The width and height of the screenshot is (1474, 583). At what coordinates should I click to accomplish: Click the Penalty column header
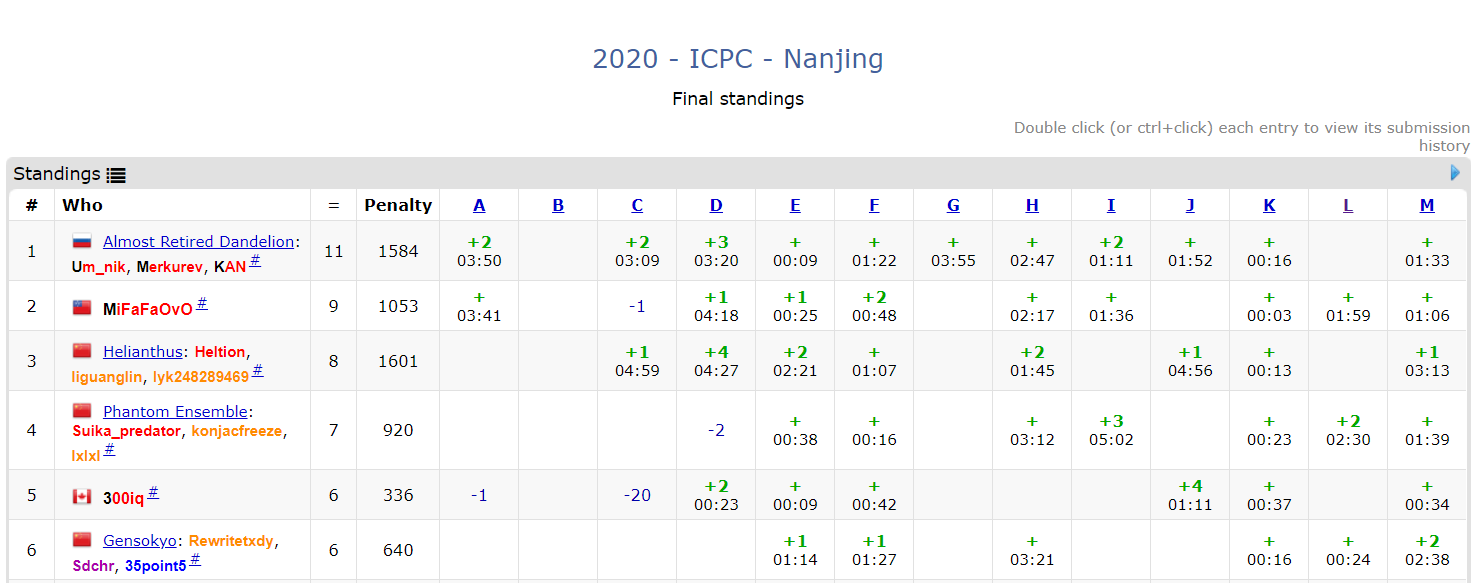point(398,205)
